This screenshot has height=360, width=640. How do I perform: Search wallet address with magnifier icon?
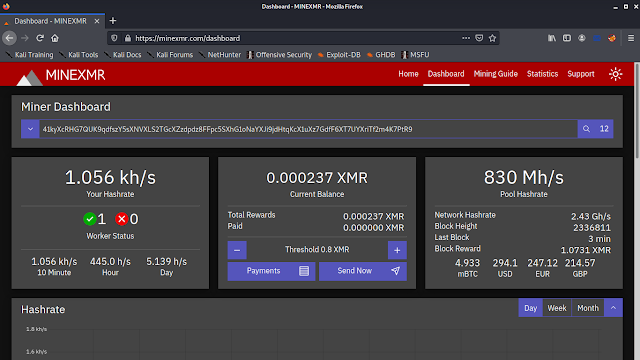[587, 129]
